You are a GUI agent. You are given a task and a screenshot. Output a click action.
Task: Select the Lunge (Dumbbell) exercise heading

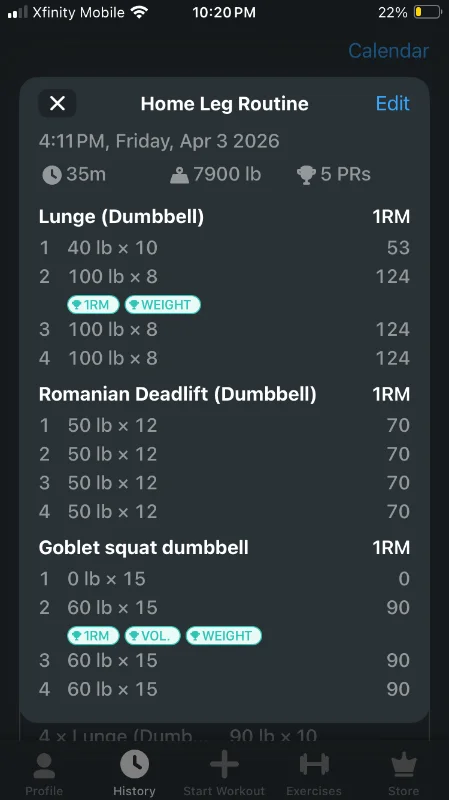click(121, 217)
